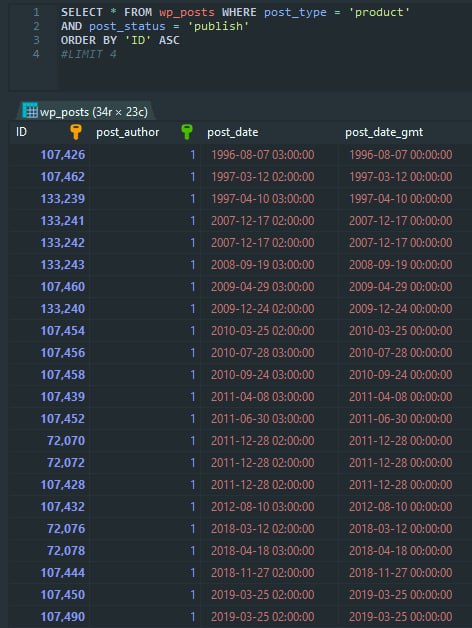472x628 pixels.
Task: Click post_date 2018-11-27 02:00:00
Action: [263, 573]
